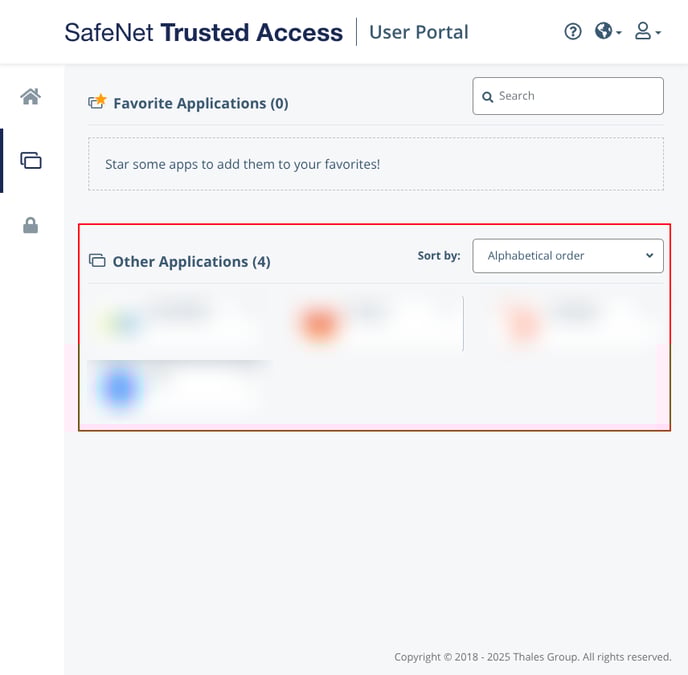688x675 pixels.
Task: Go to Home in the sidebar
Action: point(31,96)
